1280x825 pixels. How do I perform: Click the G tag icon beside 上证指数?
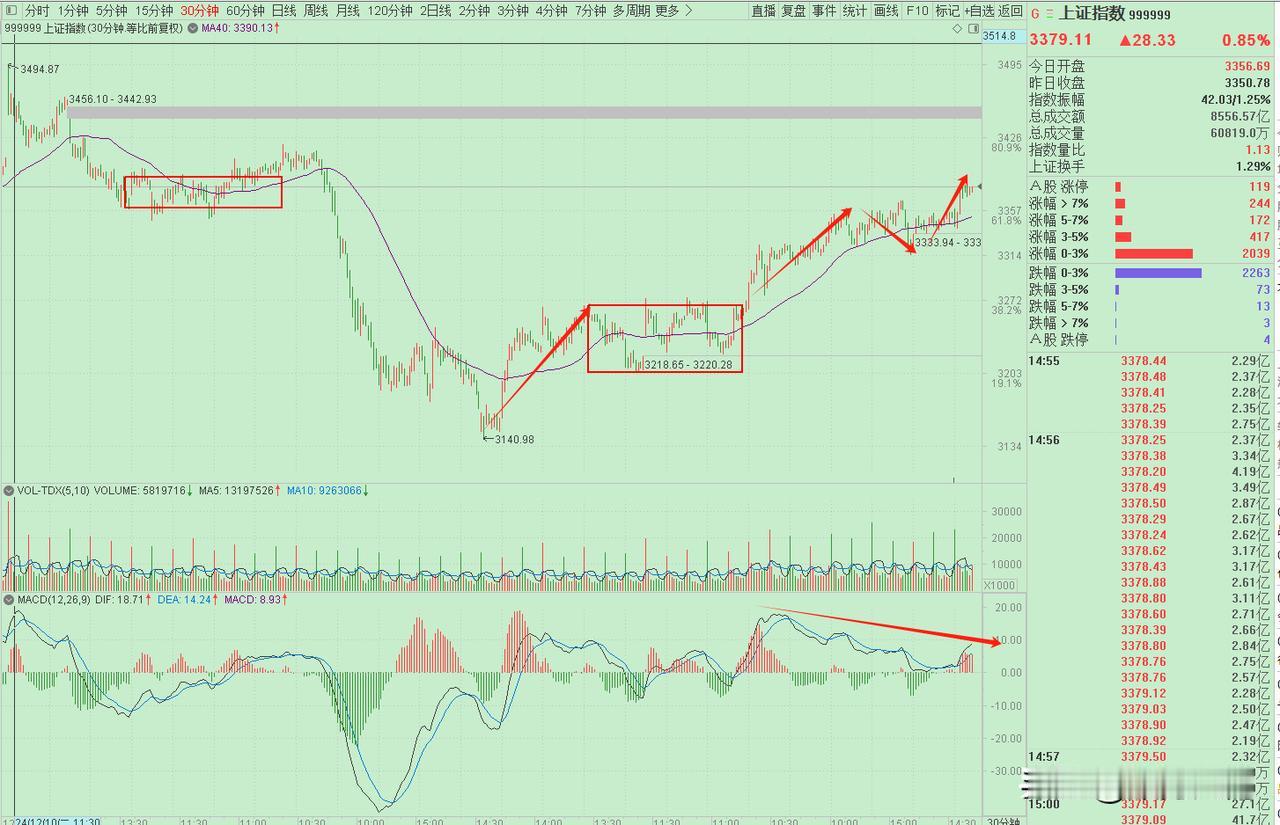coord(1035,15)
